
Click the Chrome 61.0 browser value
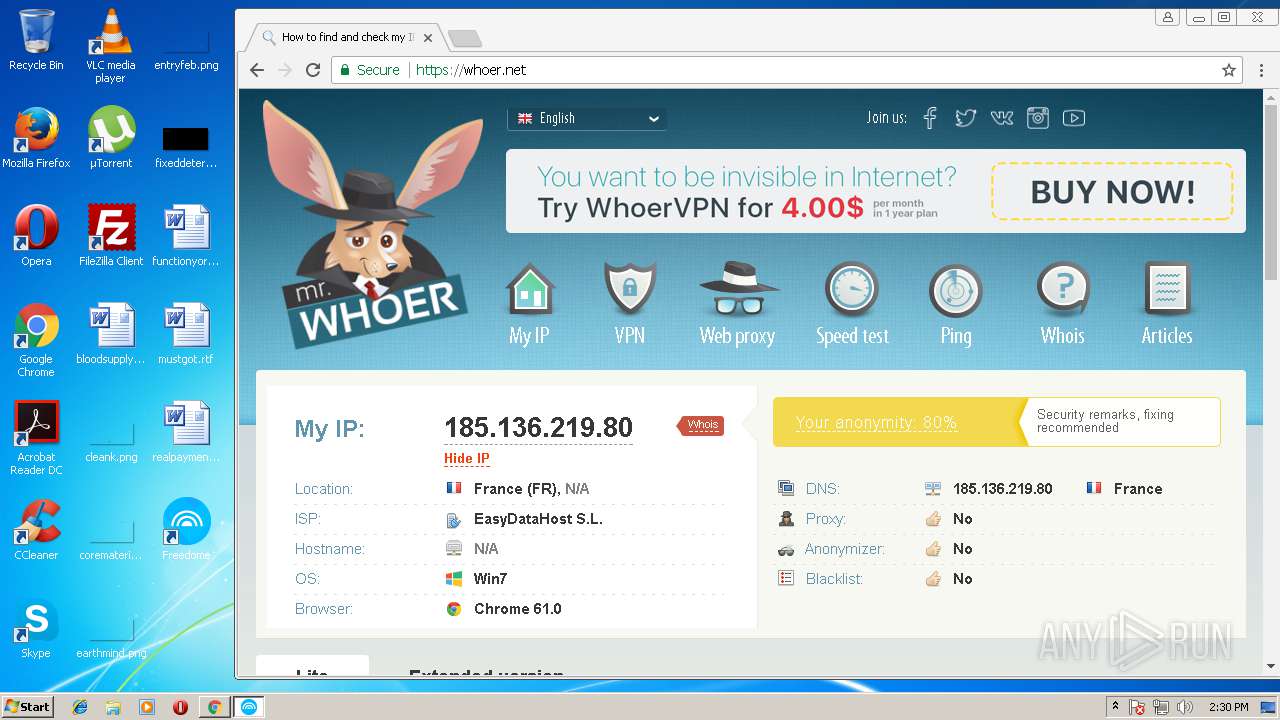517,609
